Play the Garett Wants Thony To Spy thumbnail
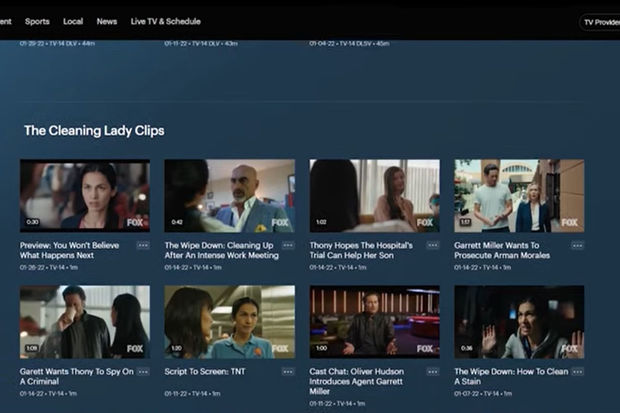Screen dimensions: 620x413 (85, 322)
